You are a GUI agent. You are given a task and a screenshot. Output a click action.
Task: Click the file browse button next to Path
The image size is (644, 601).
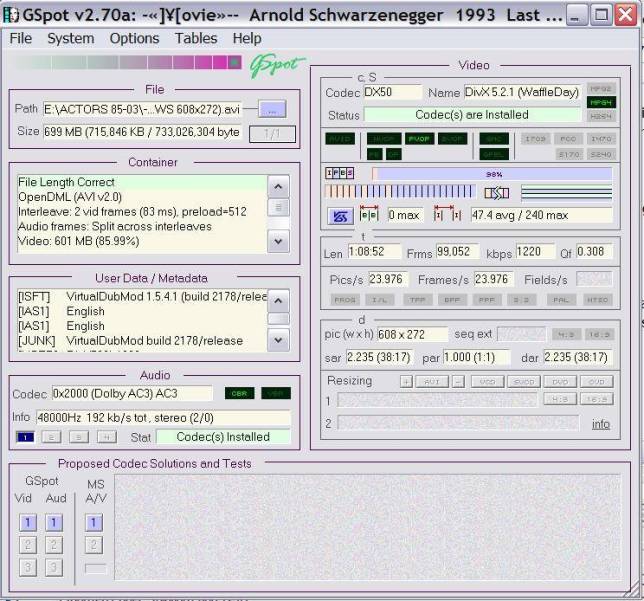coord(272,109)
